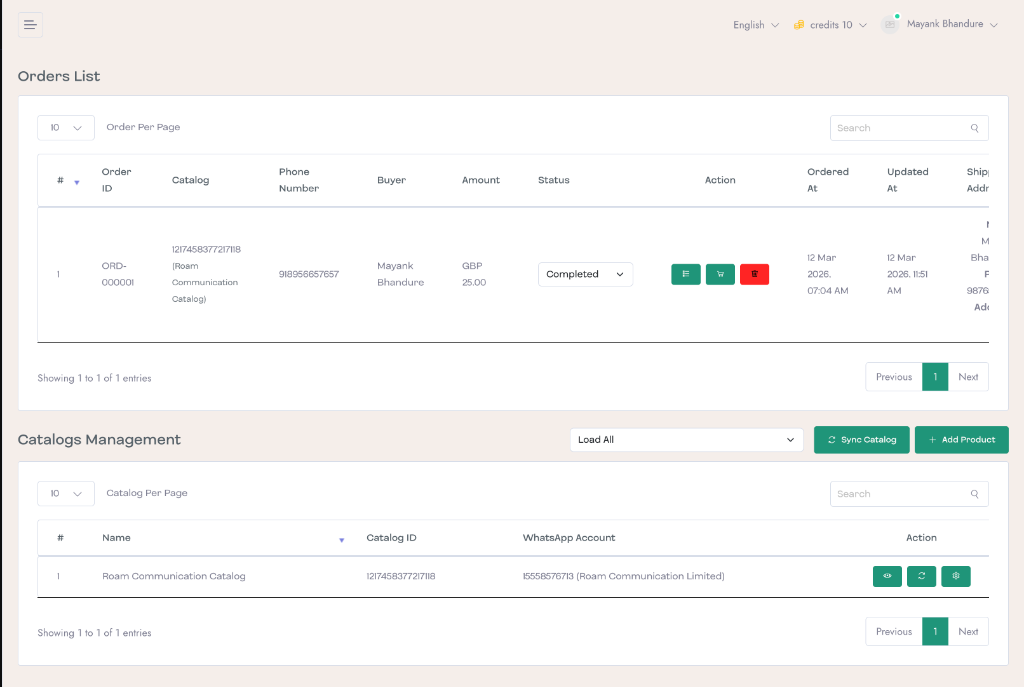Image resolution: width=1024 pixels, height=687 pixels.
Task: Click the Catalogs Management heading
Action: [99, 439]
